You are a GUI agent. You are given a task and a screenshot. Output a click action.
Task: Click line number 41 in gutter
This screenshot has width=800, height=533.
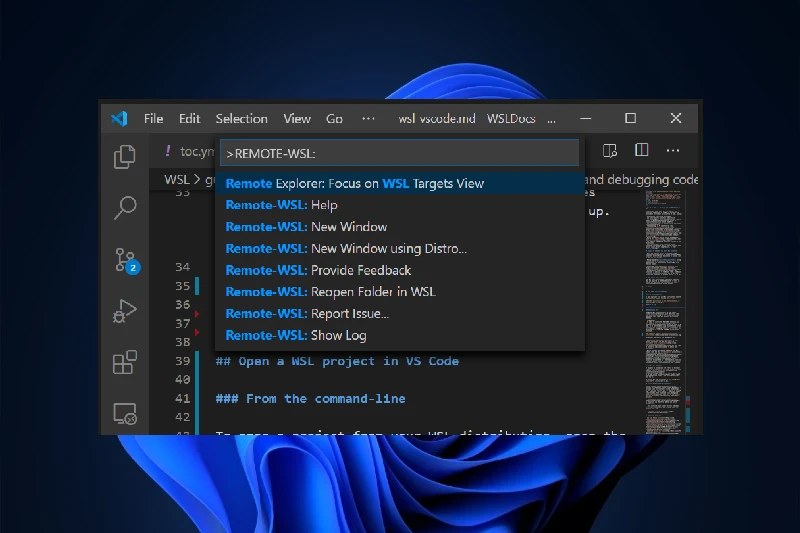tap(183, 398)
